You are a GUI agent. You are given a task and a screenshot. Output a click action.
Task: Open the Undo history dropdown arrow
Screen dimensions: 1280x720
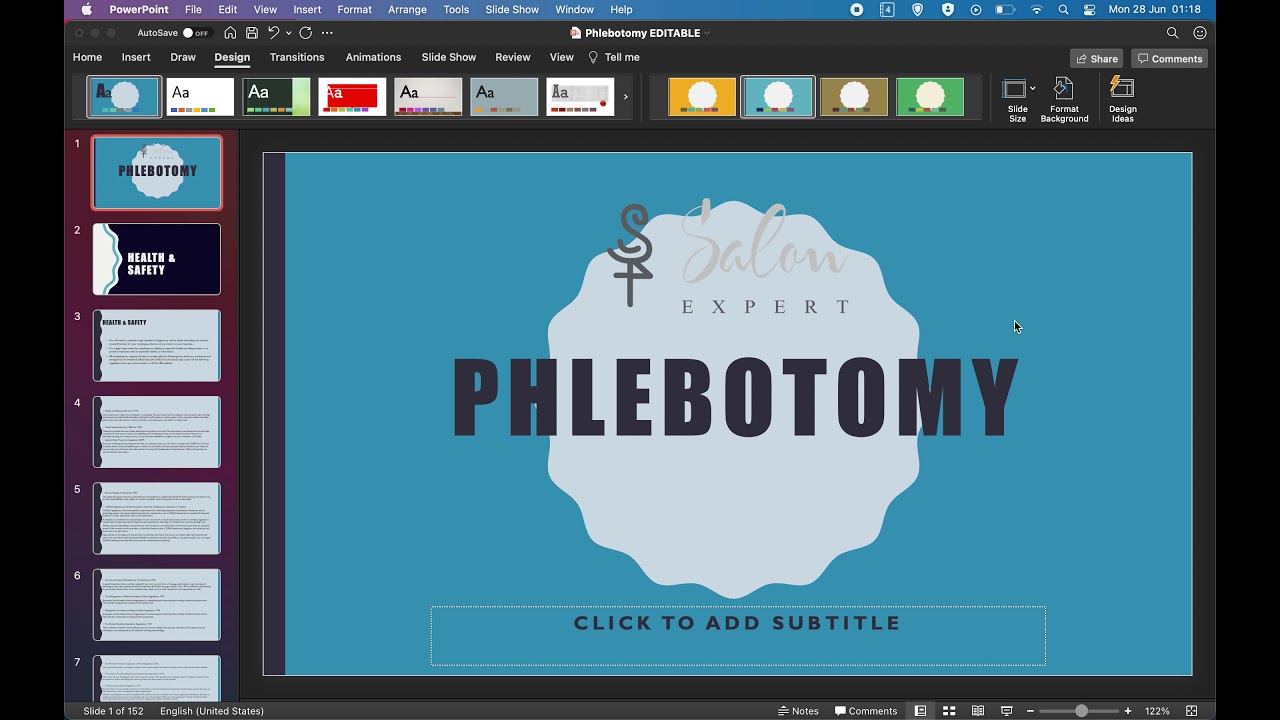[289, 33]
